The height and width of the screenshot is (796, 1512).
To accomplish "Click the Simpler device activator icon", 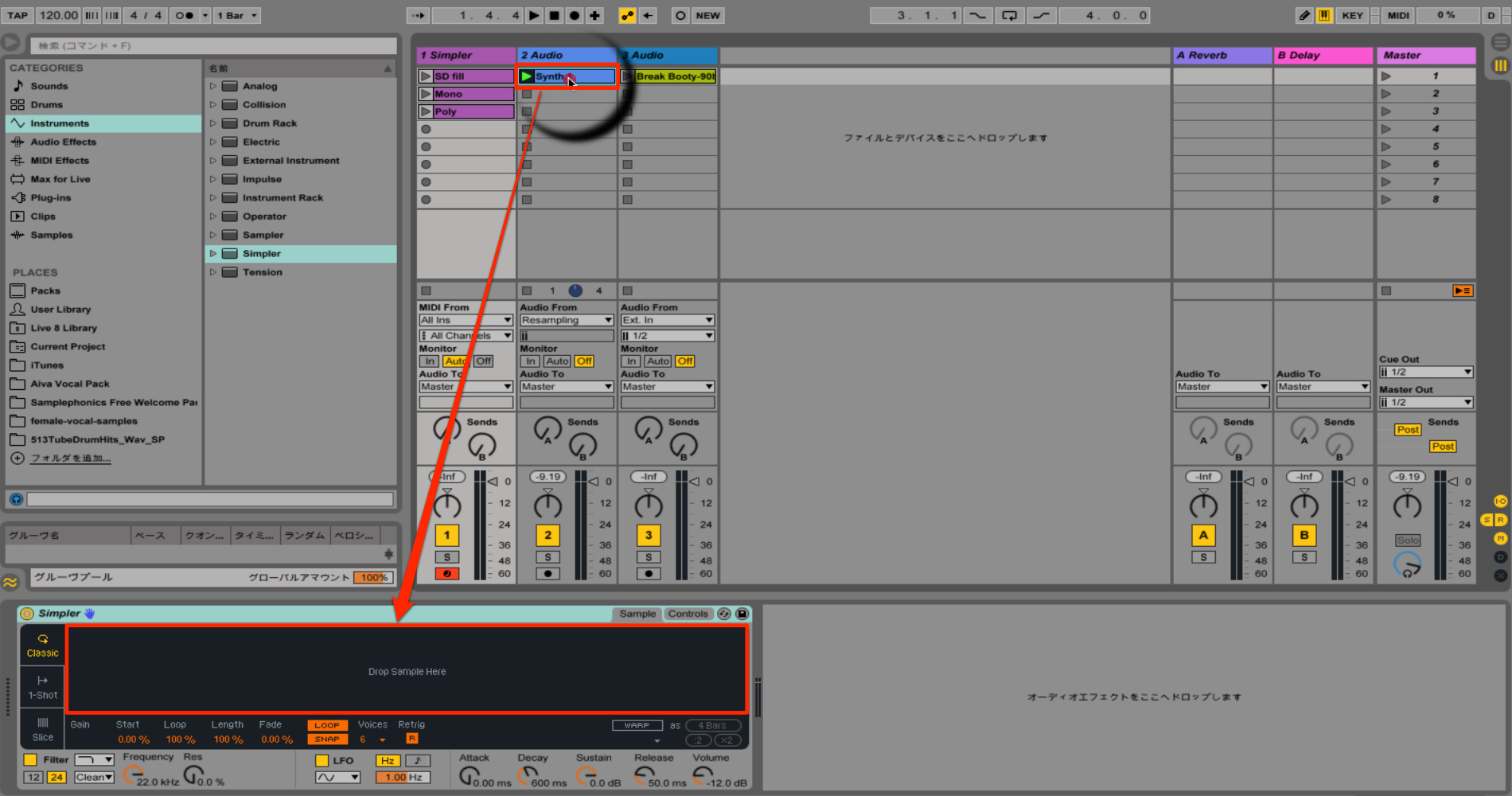I will tap(28, 614).
